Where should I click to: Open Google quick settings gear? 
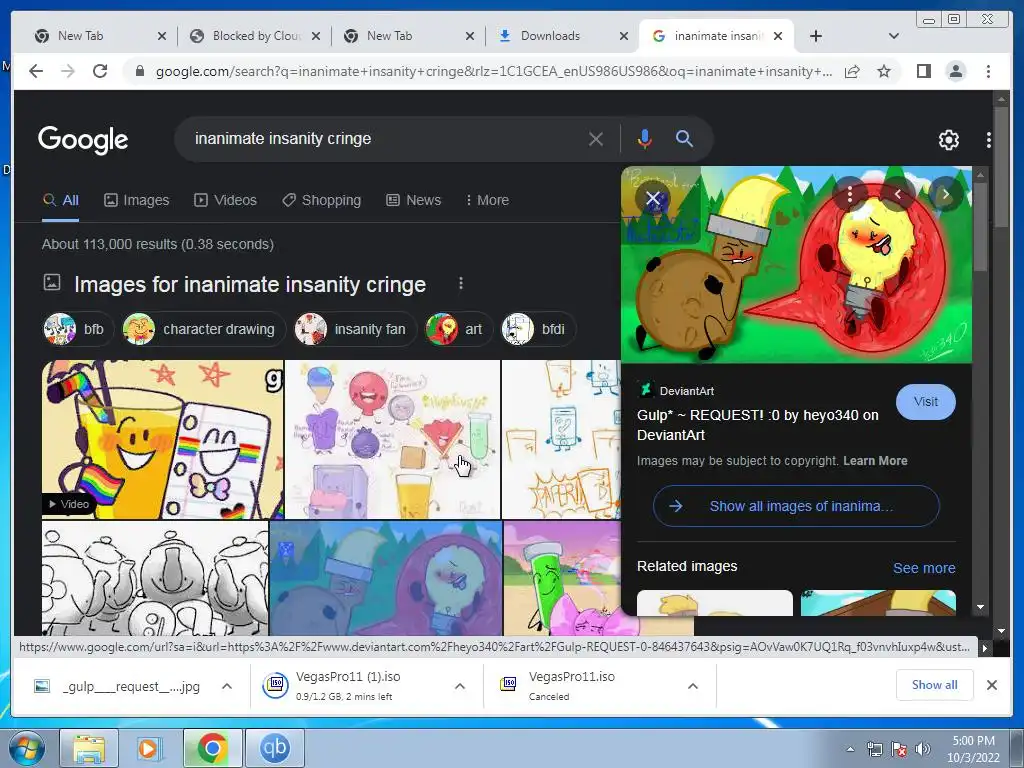coord(948,139)
